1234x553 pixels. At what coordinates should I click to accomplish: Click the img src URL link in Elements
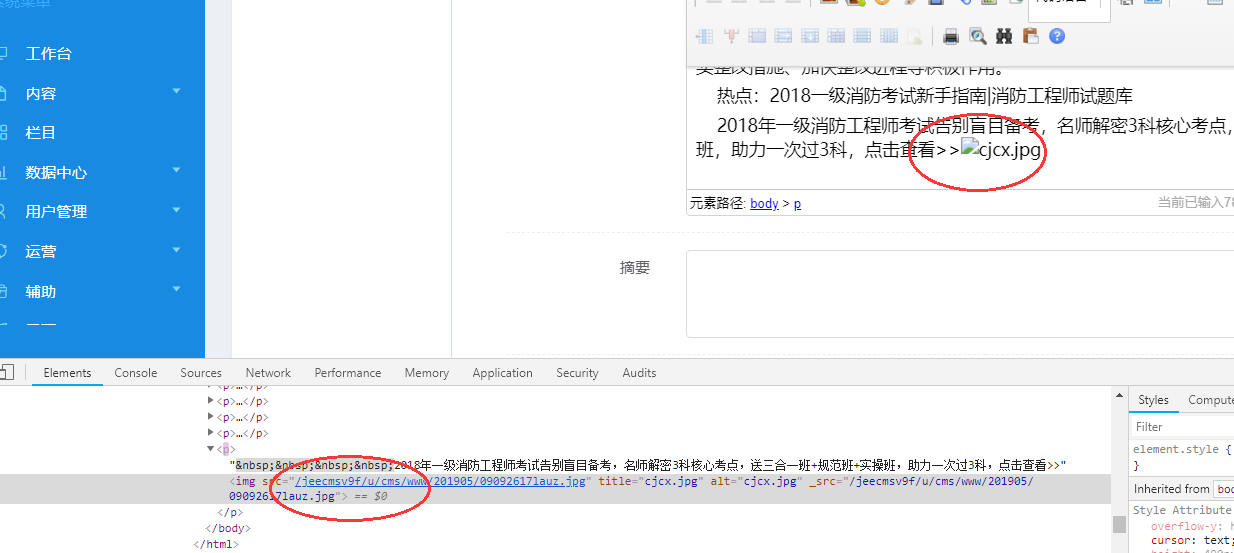(439, 481)
